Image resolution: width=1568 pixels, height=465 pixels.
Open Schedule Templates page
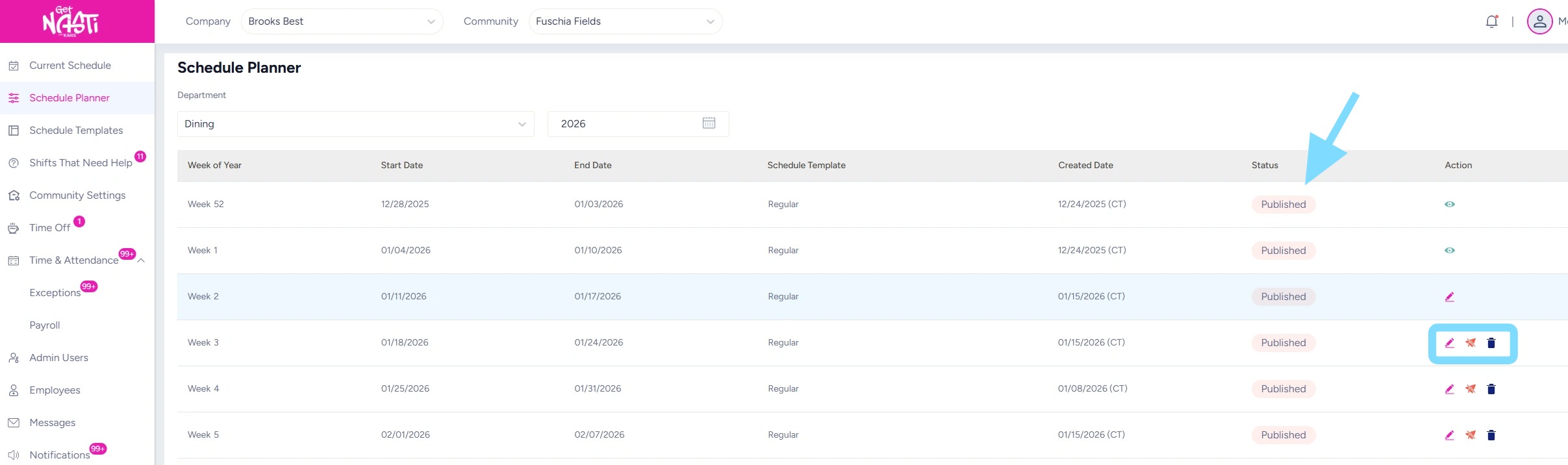75,131
